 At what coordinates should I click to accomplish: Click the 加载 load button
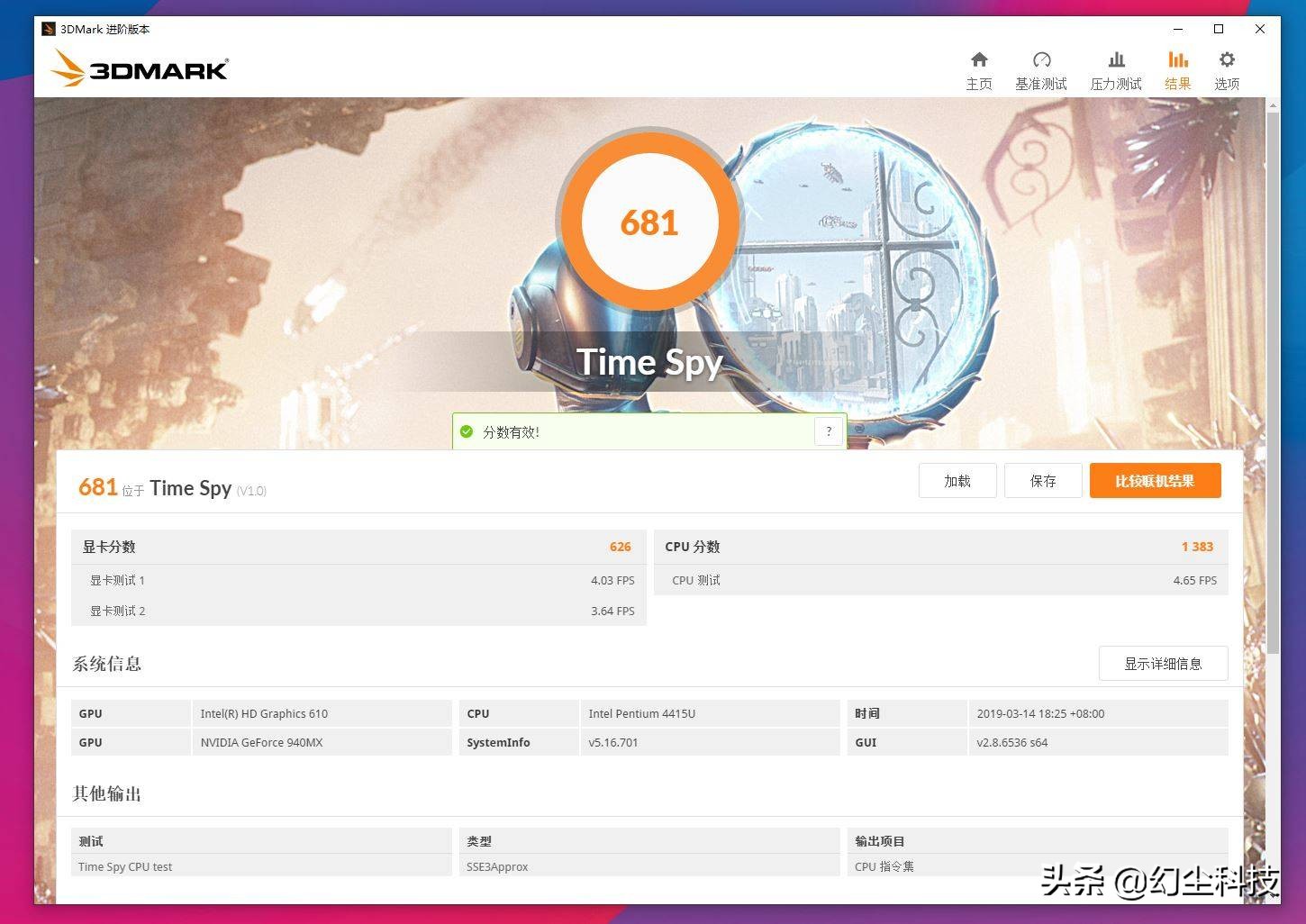tap(957, 481)
